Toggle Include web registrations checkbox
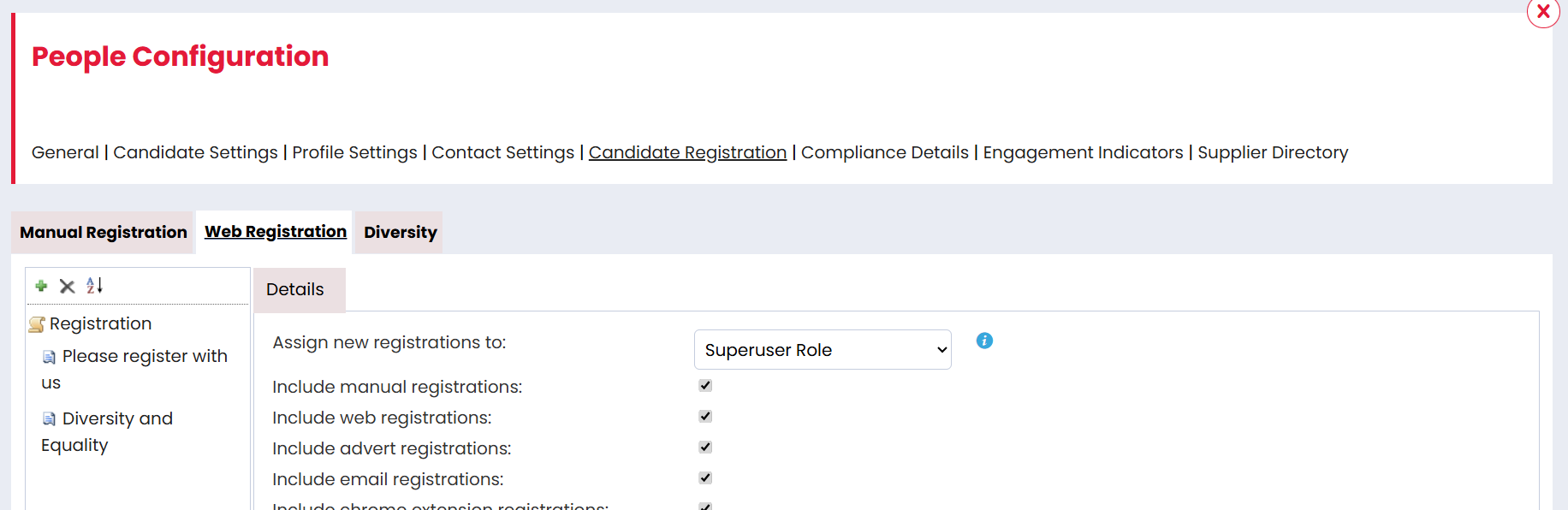Image resolution: width=1568 pixels, height=510 pixels. pos(705,417)
